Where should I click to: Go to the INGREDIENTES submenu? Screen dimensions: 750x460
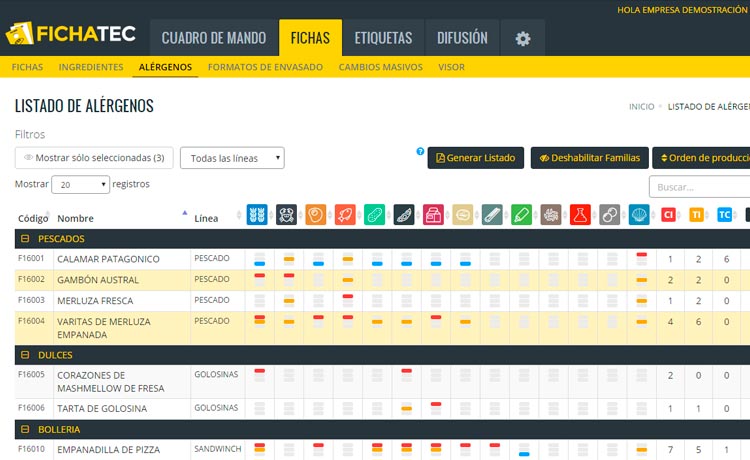coord(91,67)
